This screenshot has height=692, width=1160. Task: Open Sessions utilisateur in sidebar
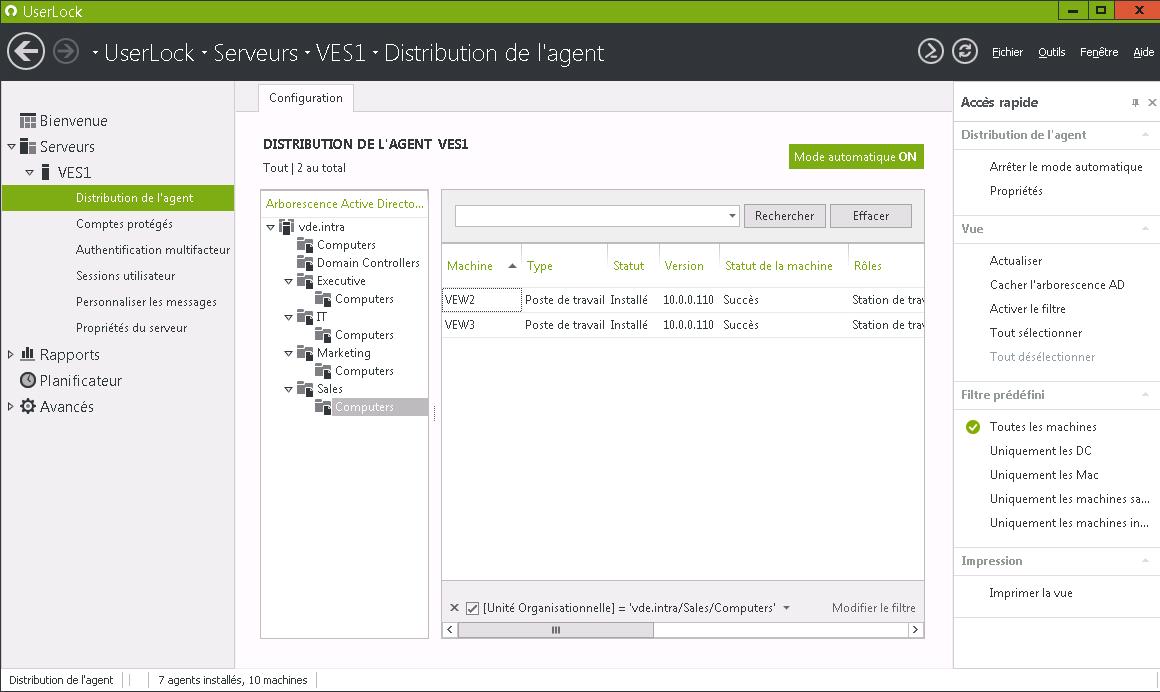126,276
